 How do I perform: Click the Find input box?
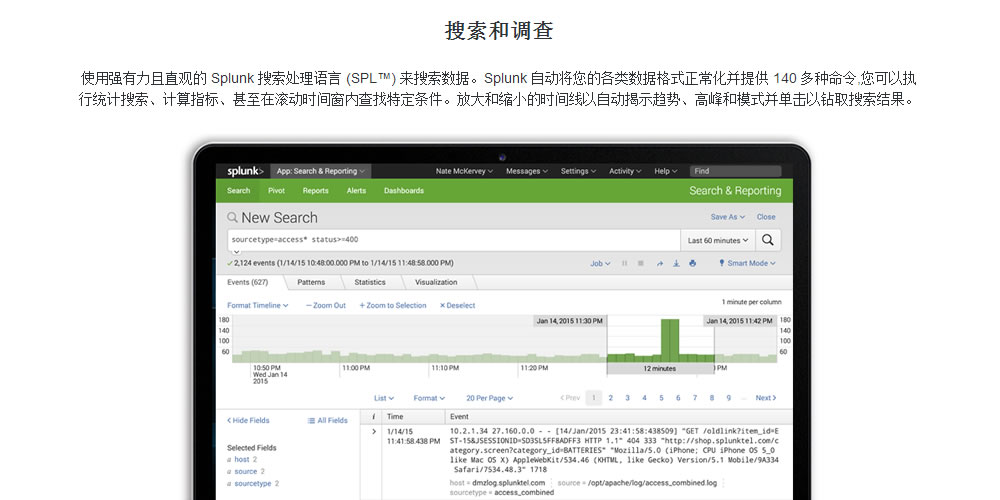pos(735,171)
